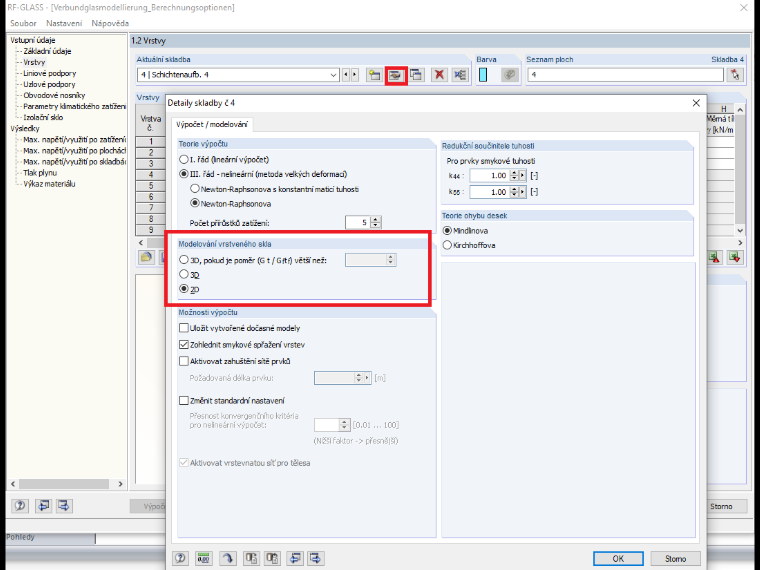Create a new composition icon

pyautogui.click(x=374, y=75)
